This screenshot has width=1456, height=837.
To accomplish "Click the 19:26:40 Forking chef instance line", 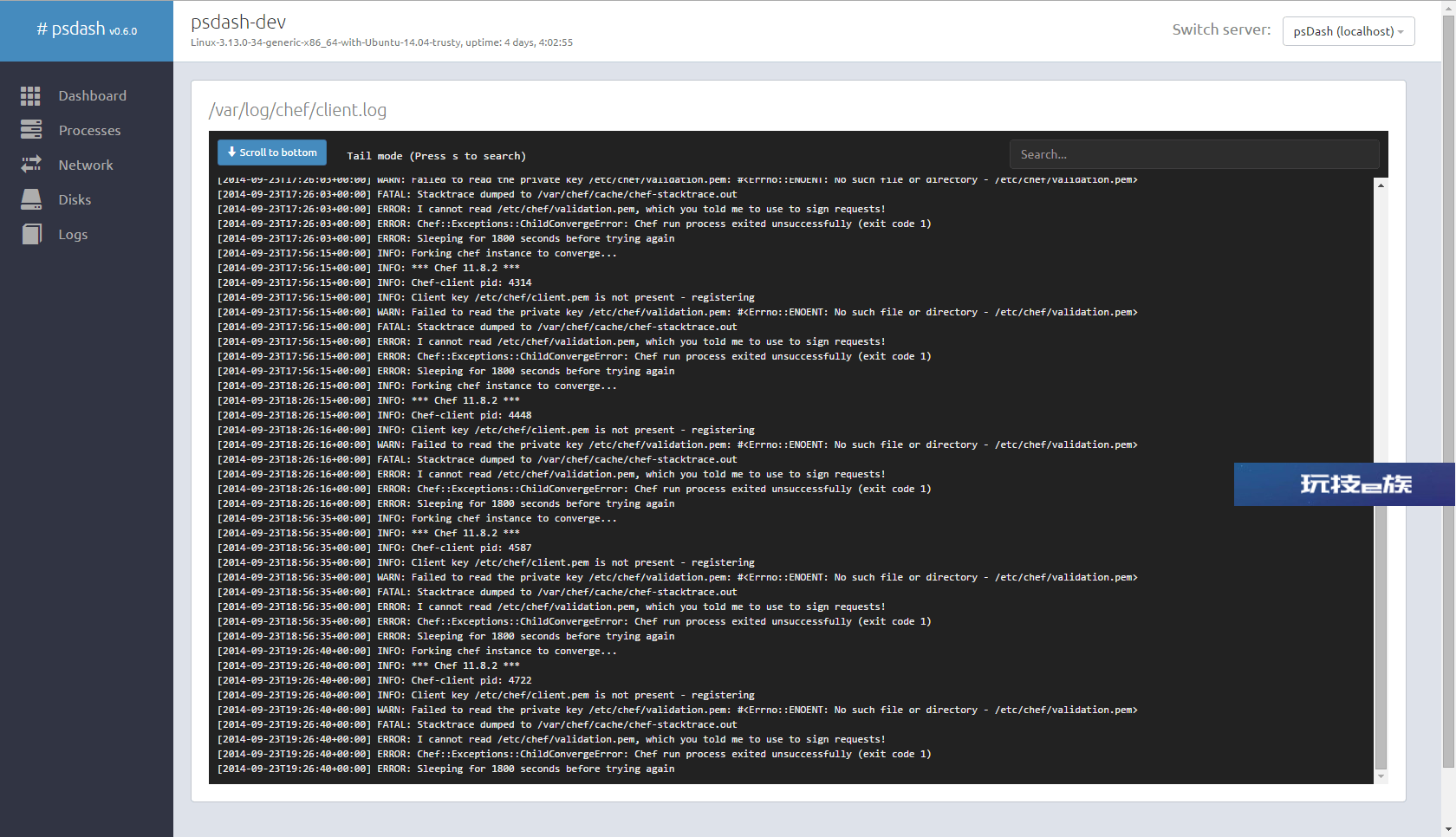I will click(417, 651).
